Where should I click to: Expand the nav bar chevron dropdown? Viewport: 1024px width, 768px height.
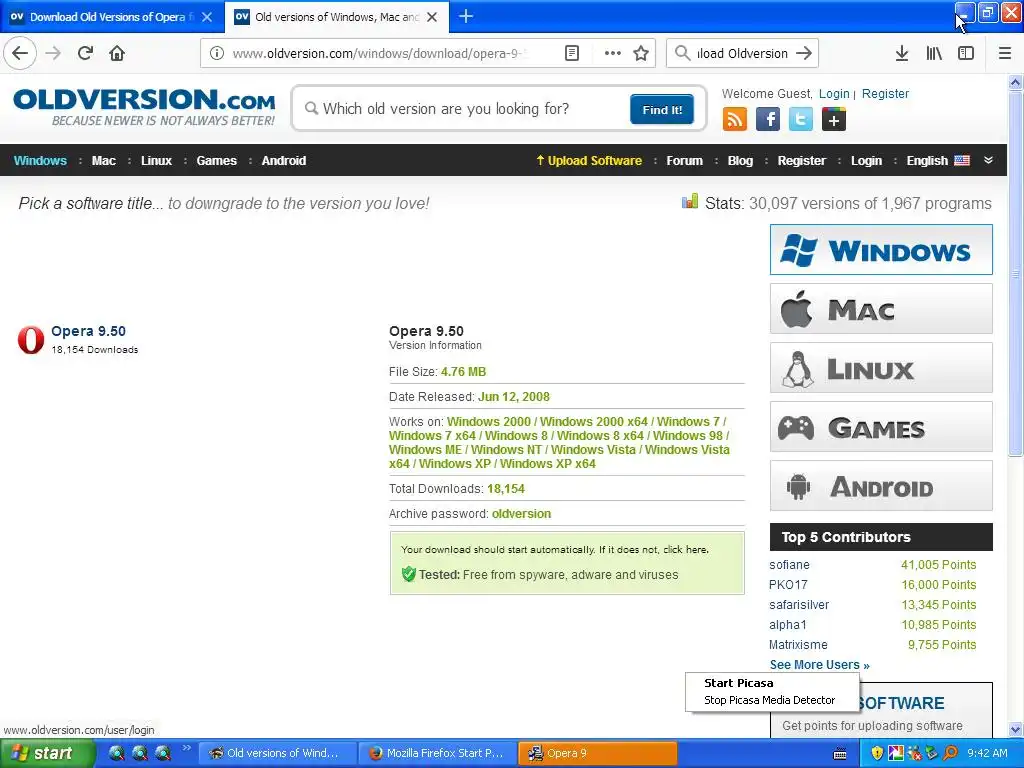click(x=988, y=160)
